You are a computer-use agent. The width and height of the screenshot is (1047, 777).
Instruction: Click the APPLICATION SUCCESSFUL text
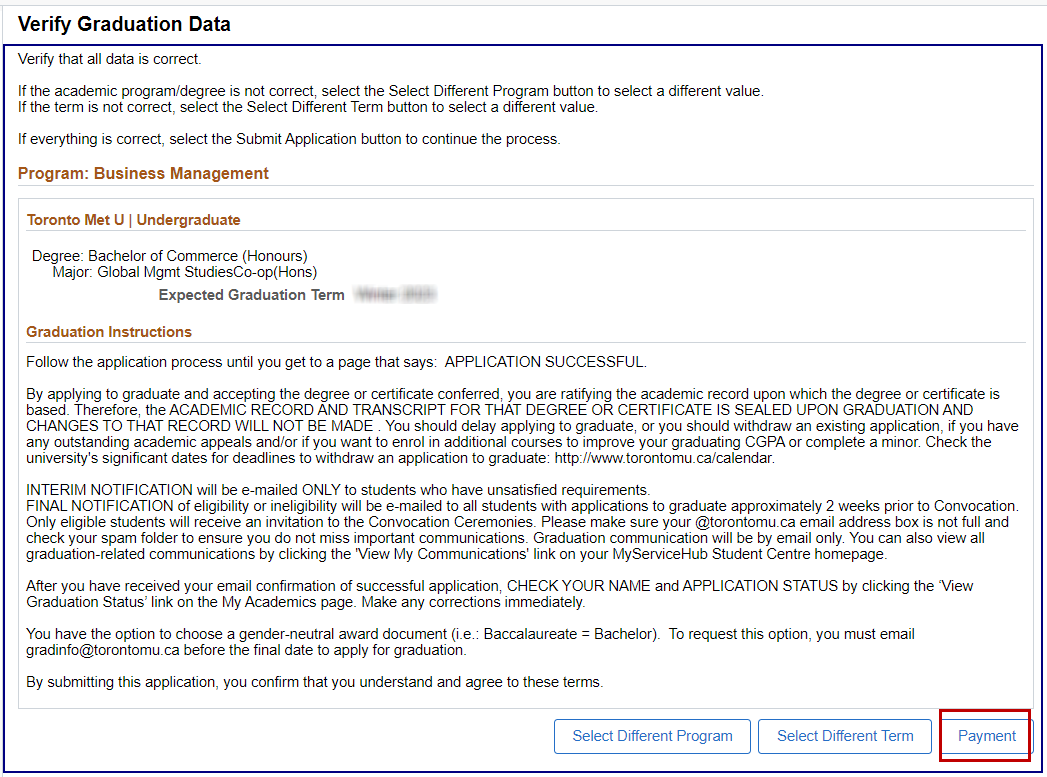point(545,362)
